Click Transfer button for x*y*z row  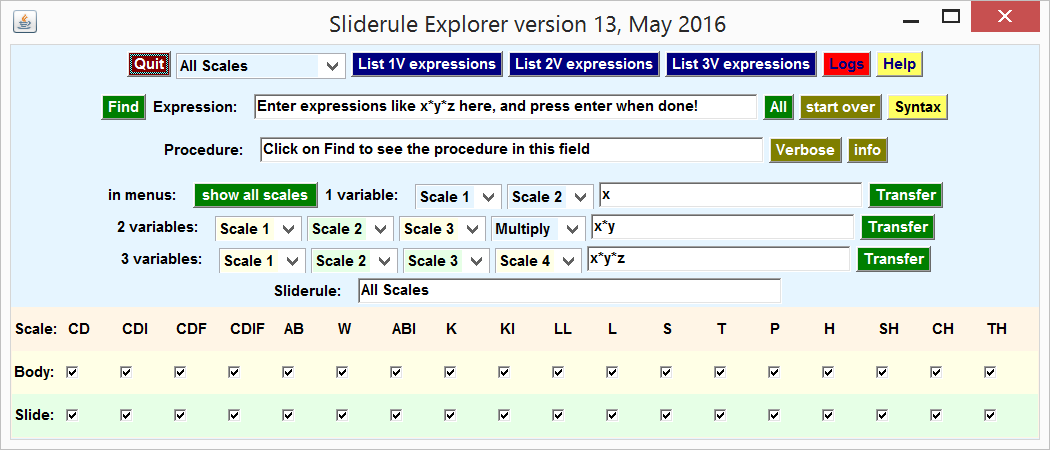[893, 259]
